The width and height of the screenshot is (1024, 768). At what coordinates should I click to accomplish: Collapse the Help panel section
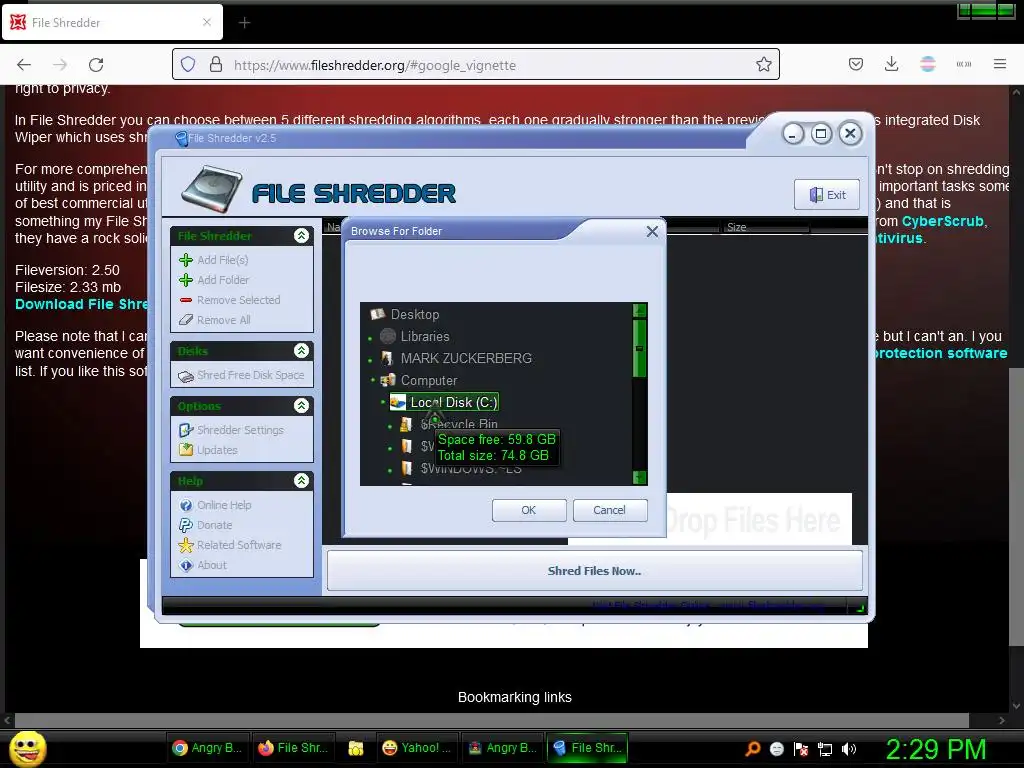click(301, 481)
